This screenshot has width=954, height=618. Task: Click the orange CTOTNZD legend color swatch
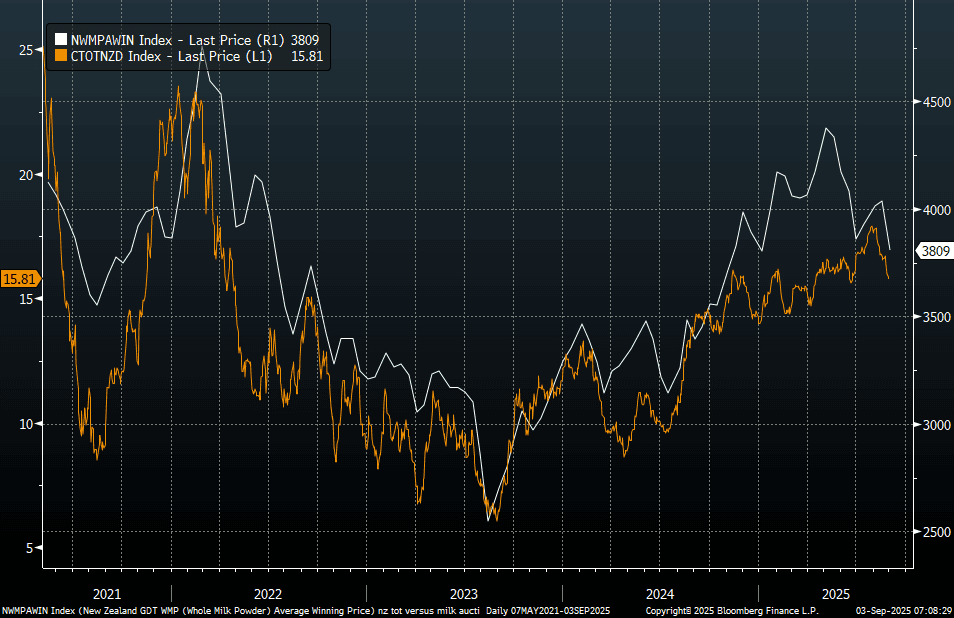tap(60, 56)
